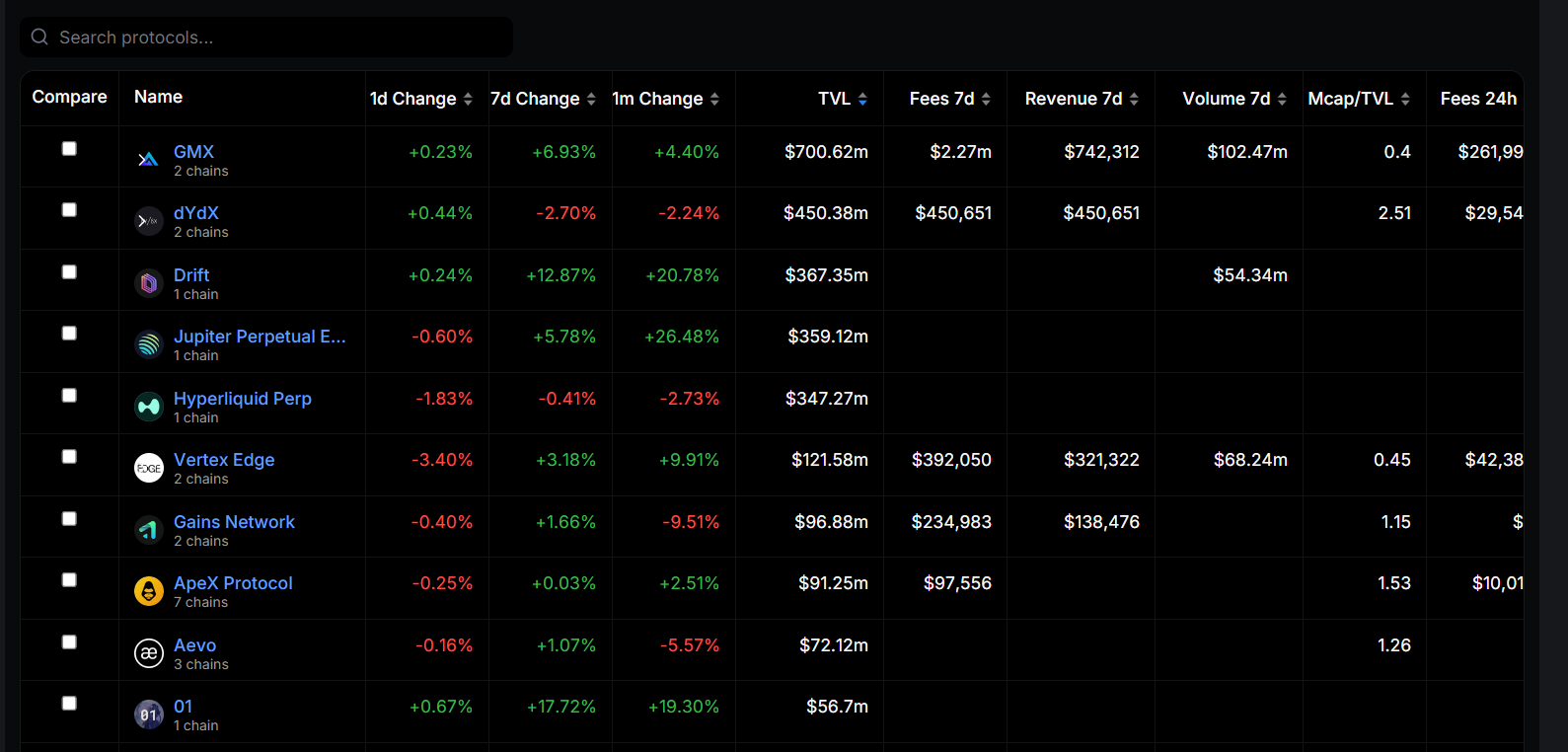This screenshot has width=1568, height=752.
Task: Sort using the Fees 7d column header
Action: (950, 99)
